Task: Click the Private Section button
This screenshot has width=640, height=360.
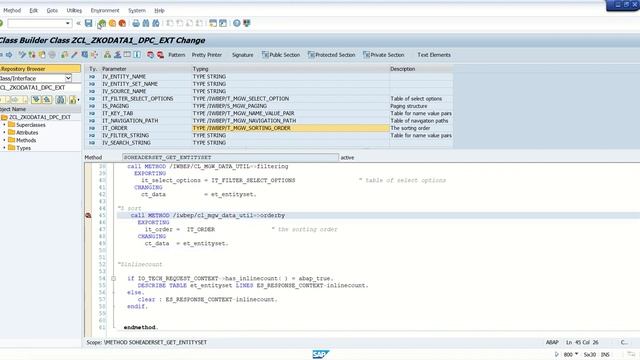Action: [384, 55]
